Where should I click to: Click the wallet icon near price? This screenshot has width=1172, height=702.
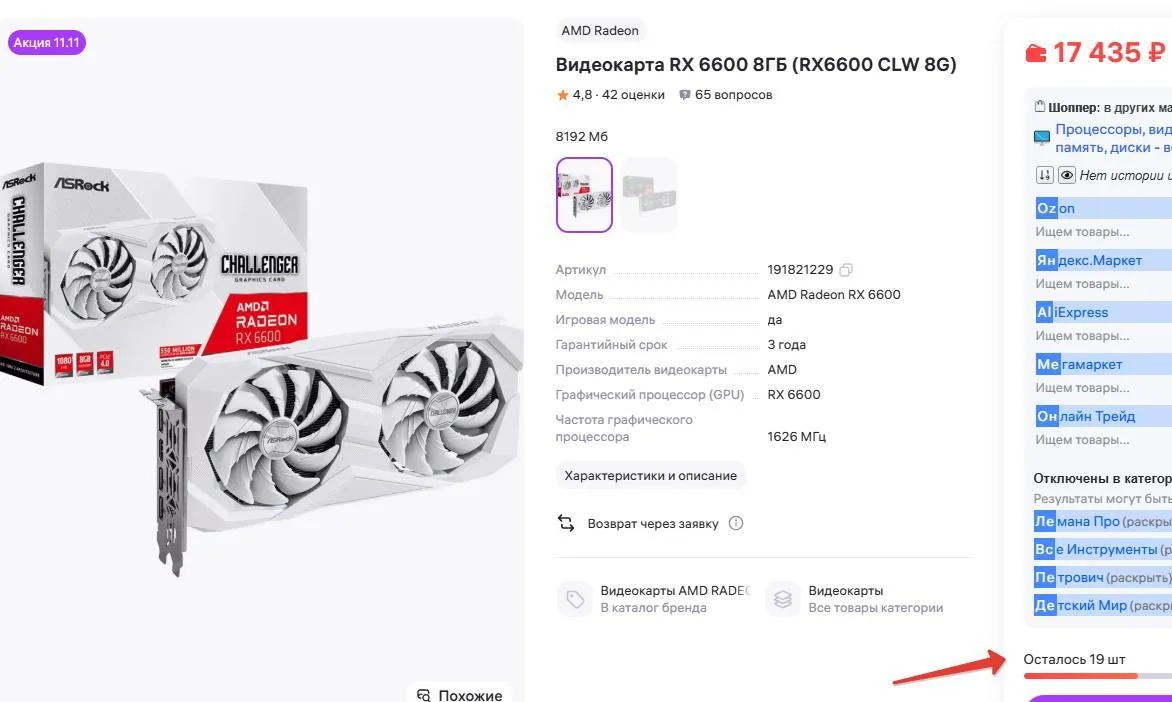click(1035, 53)
